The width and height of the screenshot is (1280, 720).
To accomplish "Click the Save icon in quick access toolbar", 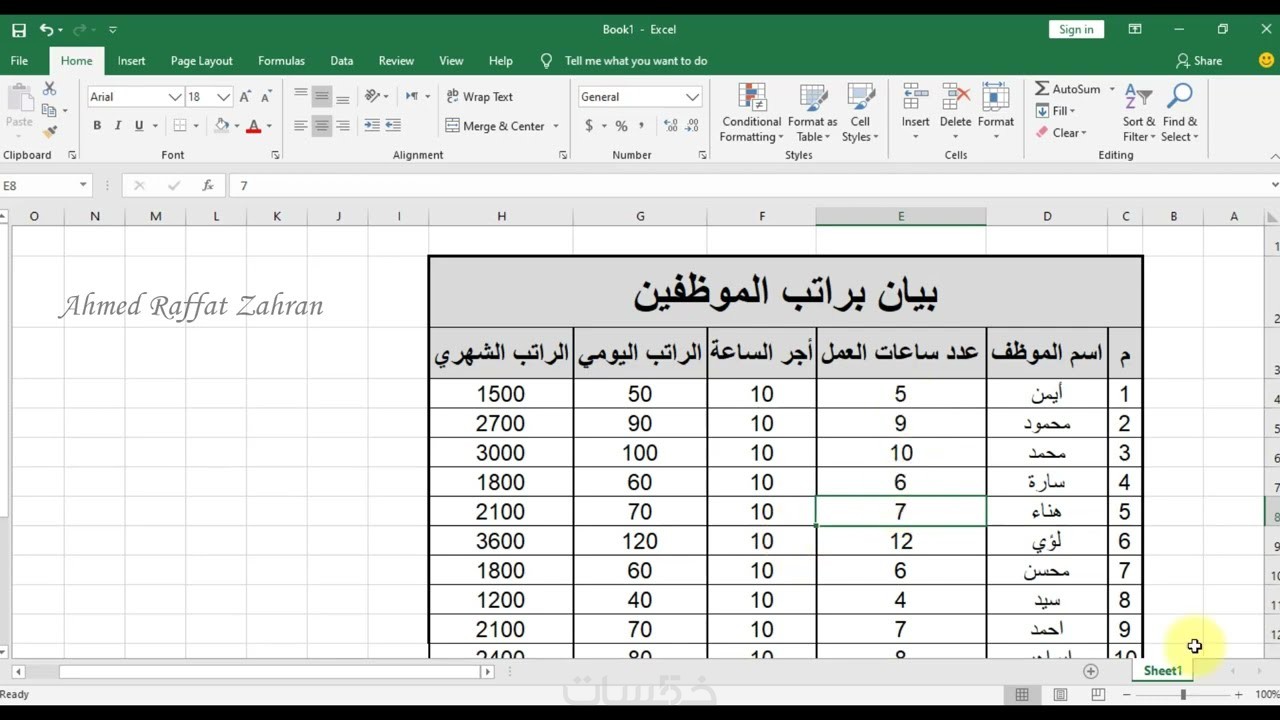I will point(19,30).
